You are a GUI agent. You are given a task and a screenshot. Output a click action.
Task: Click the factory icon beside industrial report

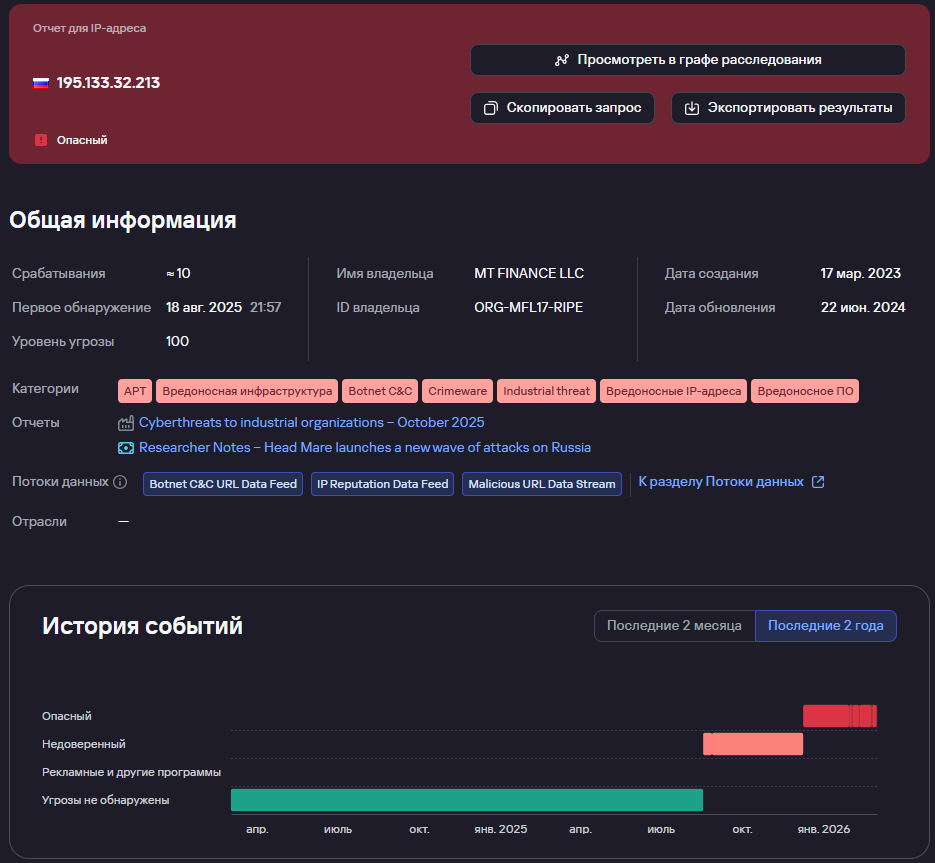[126, 423]
